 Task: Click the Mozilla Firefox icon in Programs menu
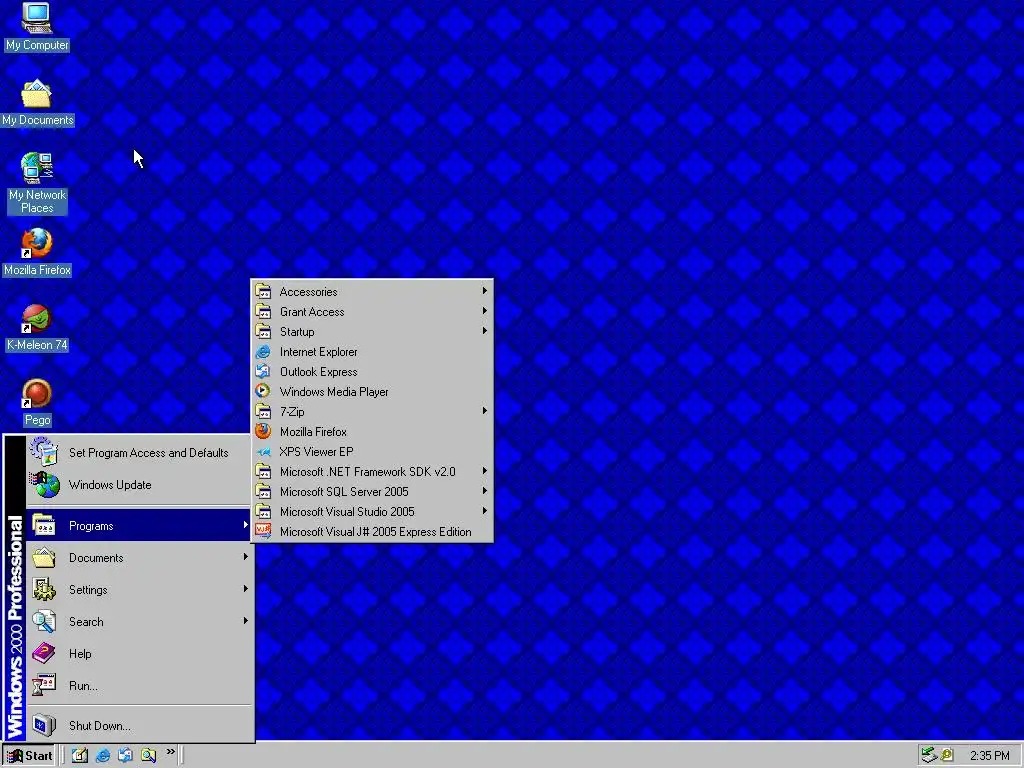coord(263,432)
